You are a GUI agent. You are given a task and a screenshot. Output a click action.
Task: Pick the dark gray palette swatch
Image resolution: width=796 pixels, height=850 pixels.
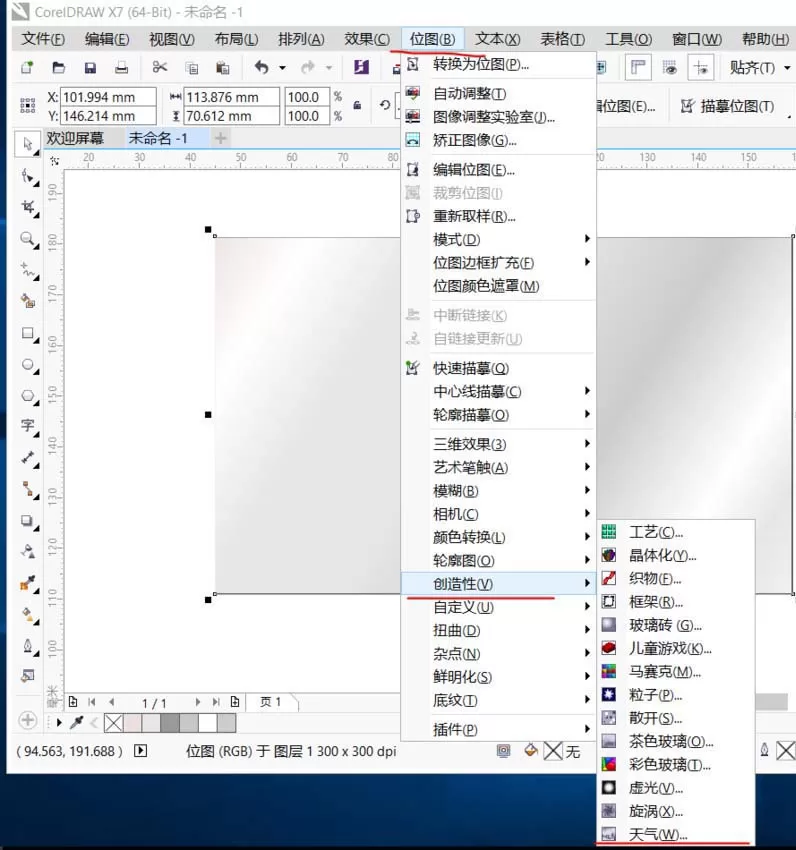(x=170, y=723)
